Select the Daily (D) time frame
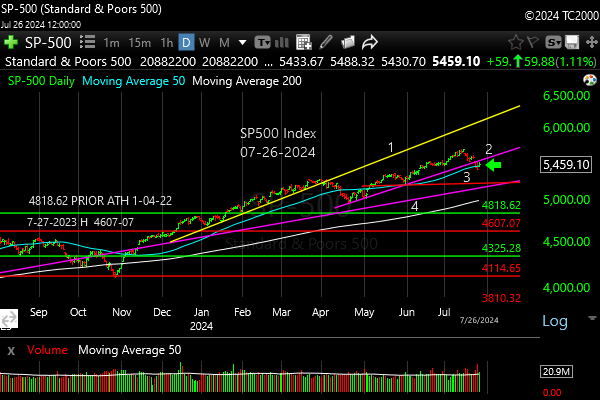600x400 pixels. tap(186, 42)
